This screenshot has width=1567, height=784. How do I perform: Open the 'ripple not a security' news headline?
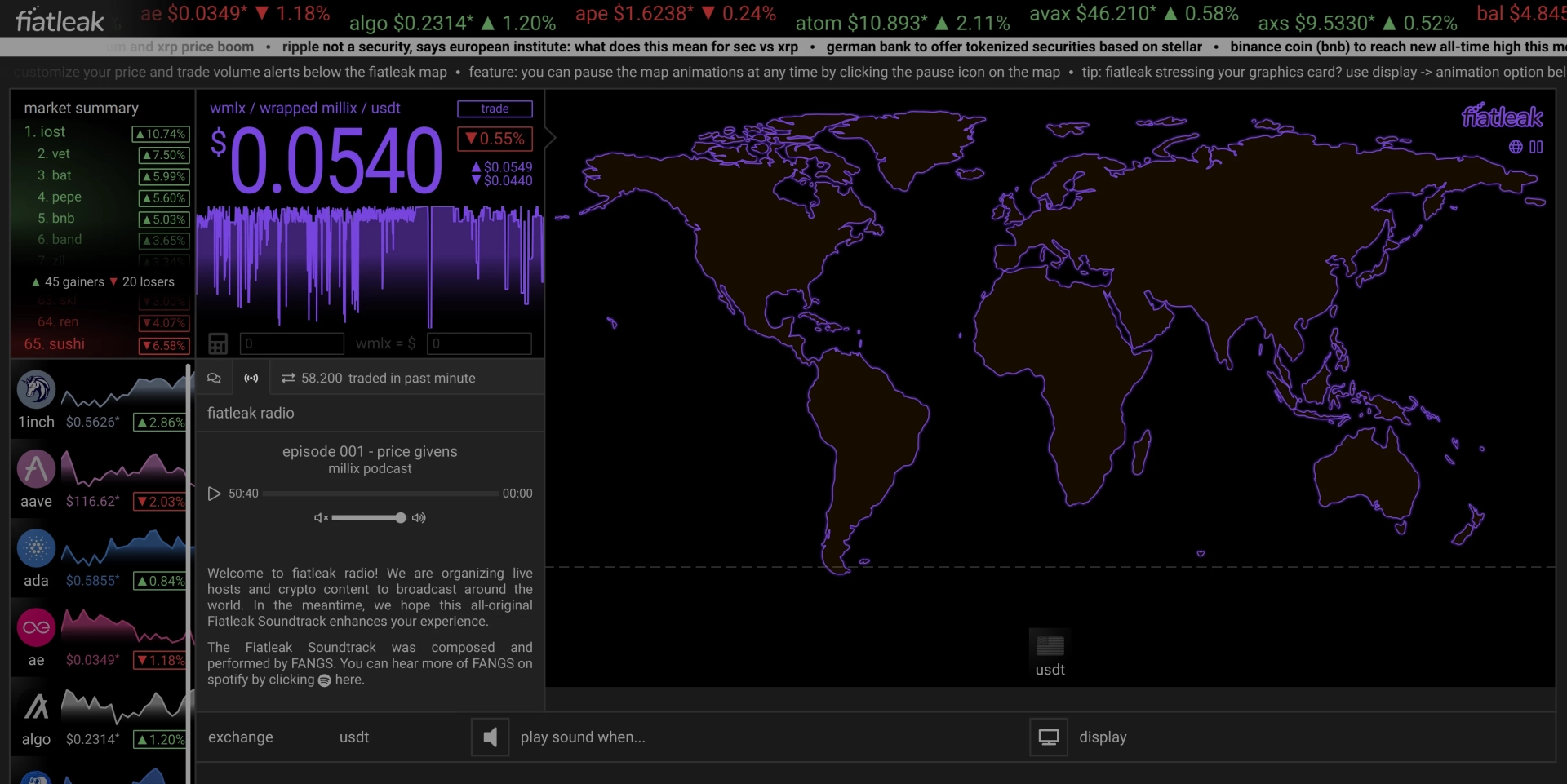point(540,47)
